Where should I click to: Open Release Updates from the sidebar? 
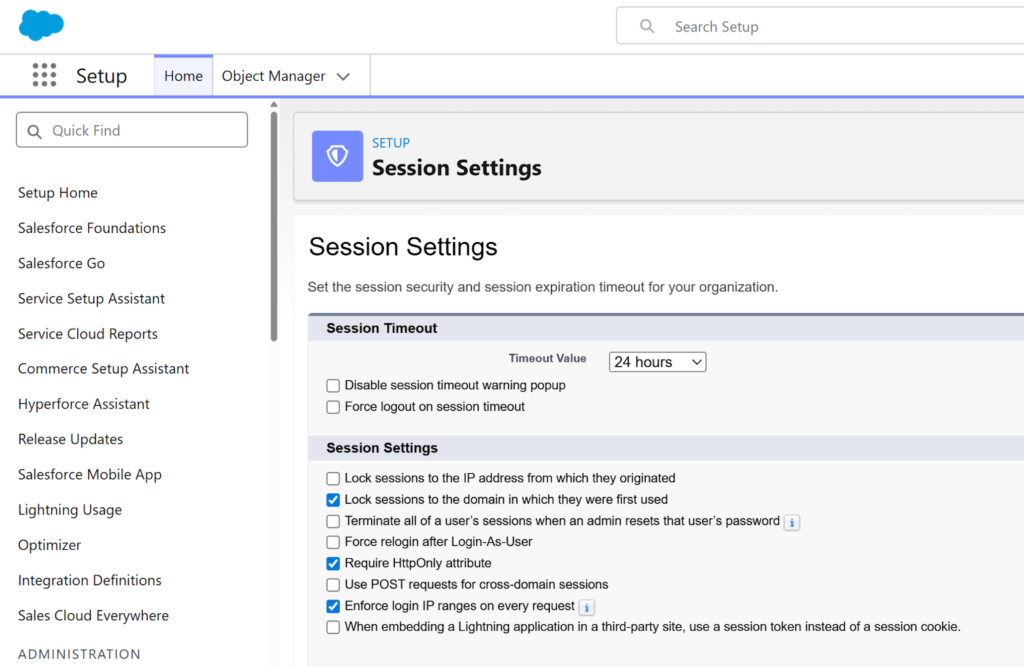click(70, 439)
